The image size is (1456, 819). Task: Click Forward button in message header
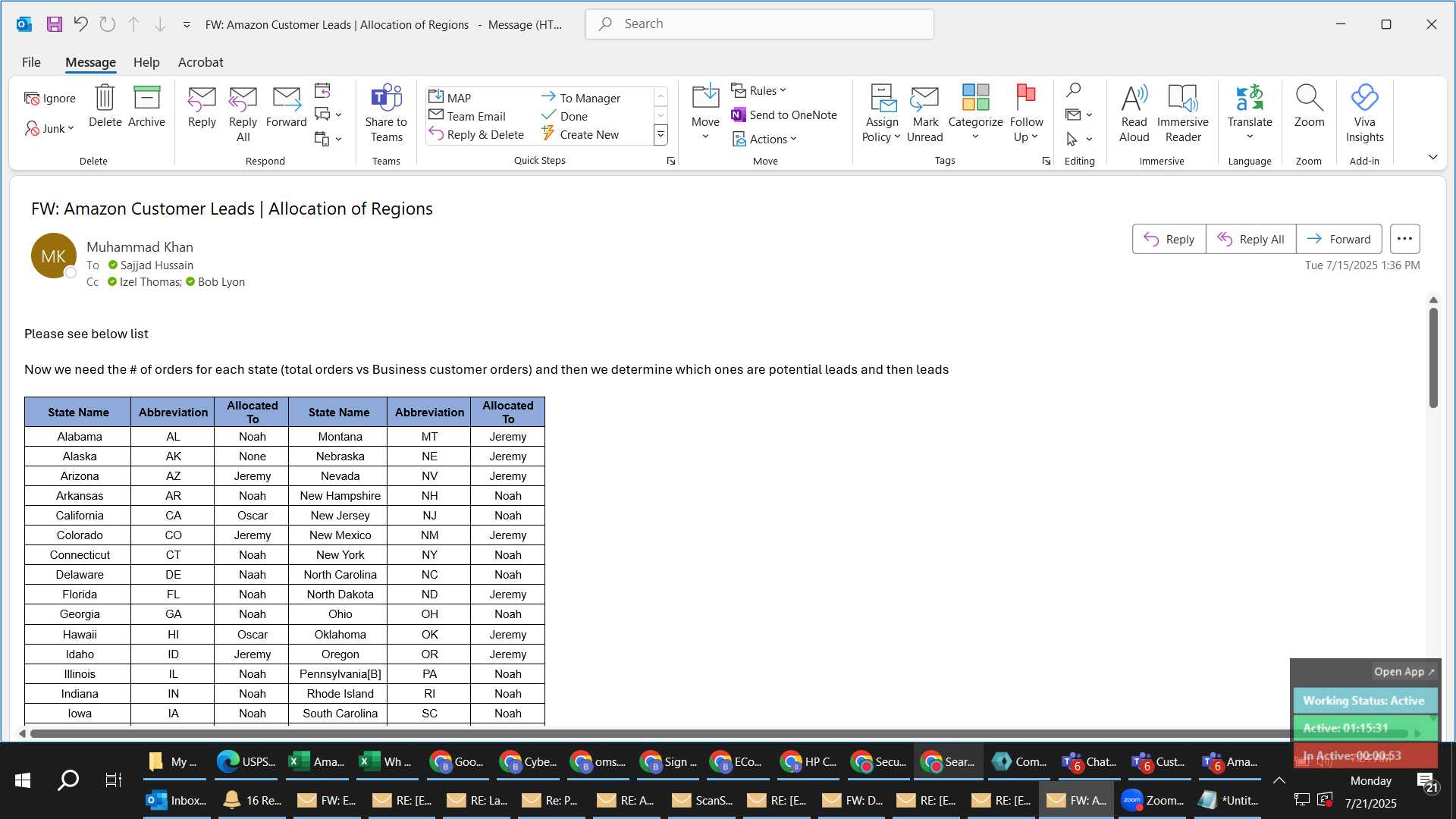tap(1338, 239)
